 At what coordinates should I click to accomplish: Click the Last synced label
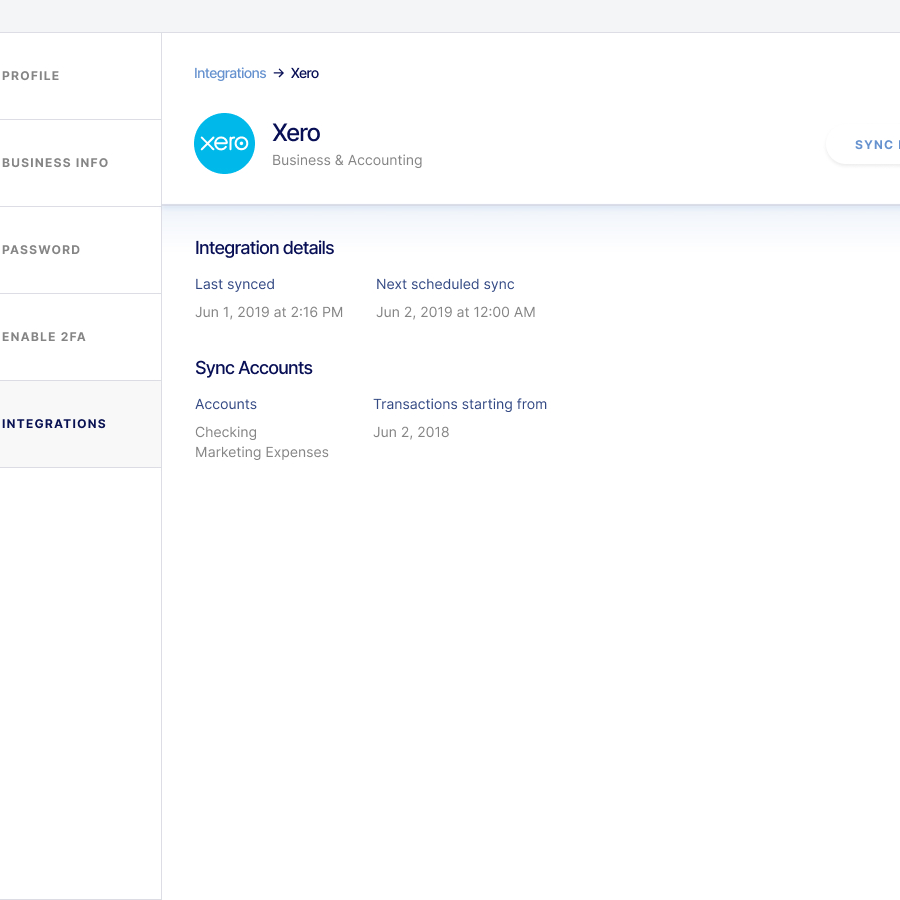click(x=235, y=284)
